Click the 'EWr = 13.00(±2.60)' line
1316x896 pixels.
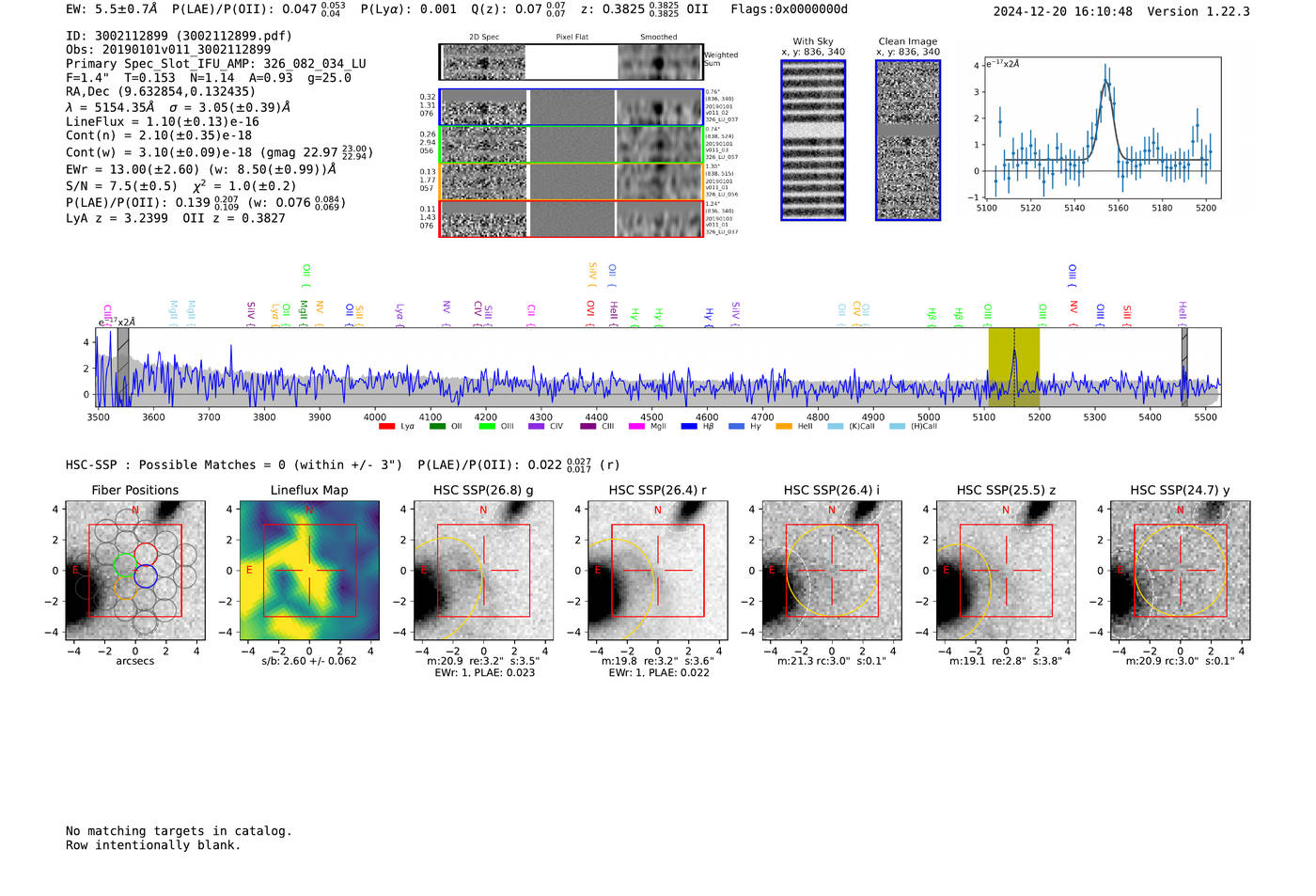point(133,169)
